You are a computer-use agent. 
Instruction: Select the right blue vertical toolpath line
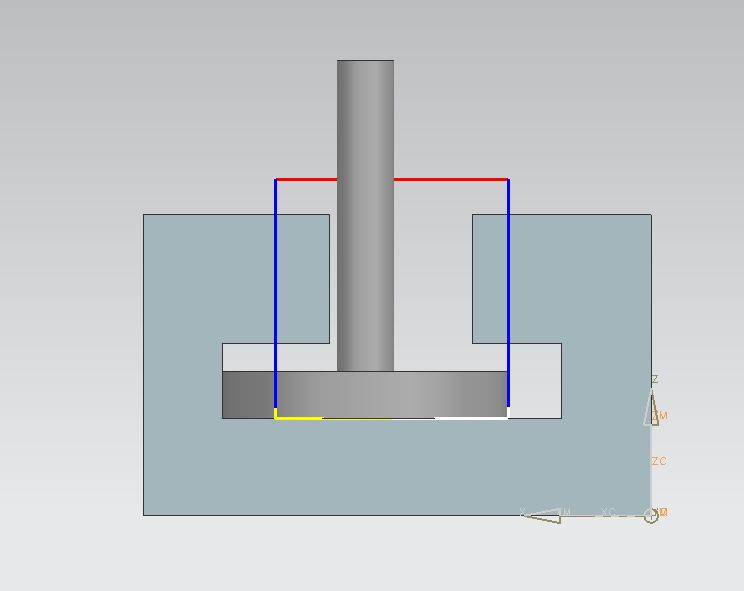508,293
